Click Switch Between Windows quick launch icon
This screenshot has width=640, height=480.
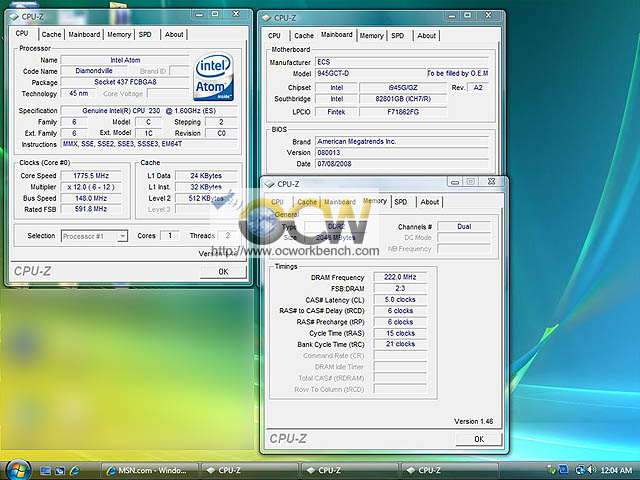tap(60, 471)
